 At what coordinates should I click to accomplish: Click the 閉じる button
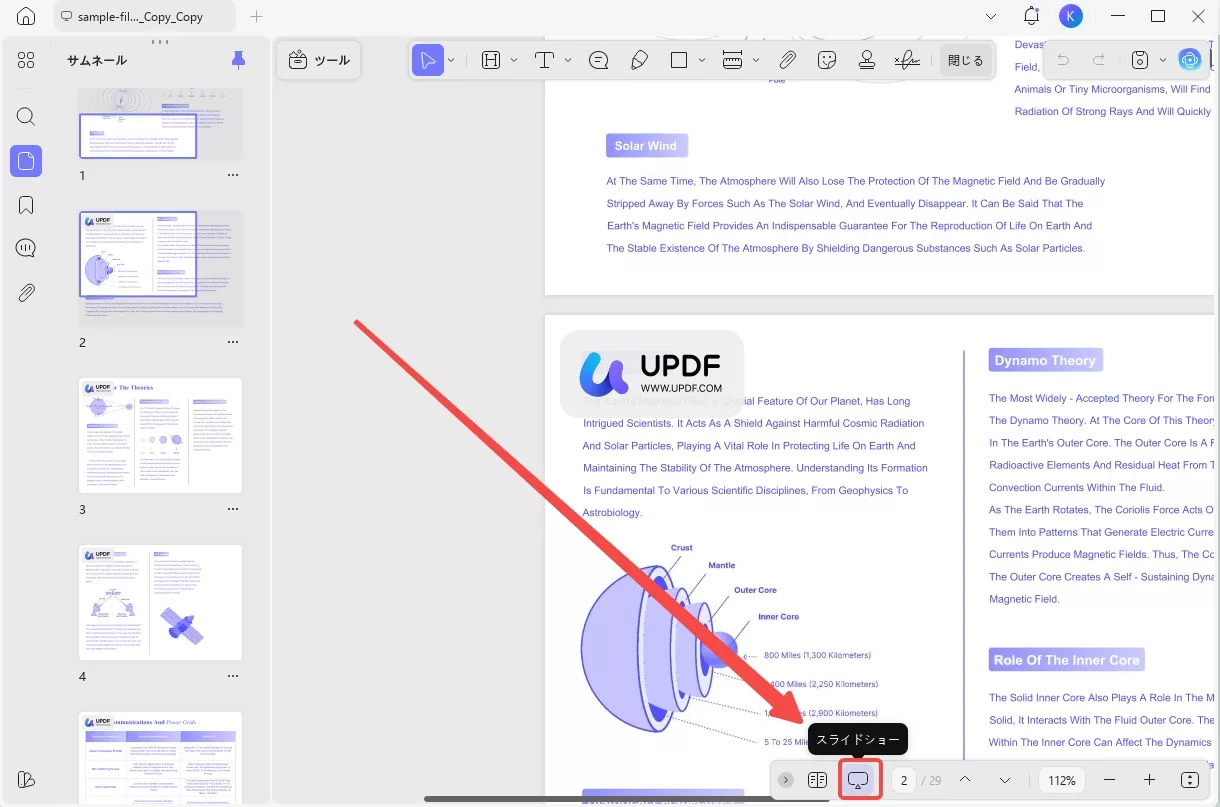tap(965, 60)
